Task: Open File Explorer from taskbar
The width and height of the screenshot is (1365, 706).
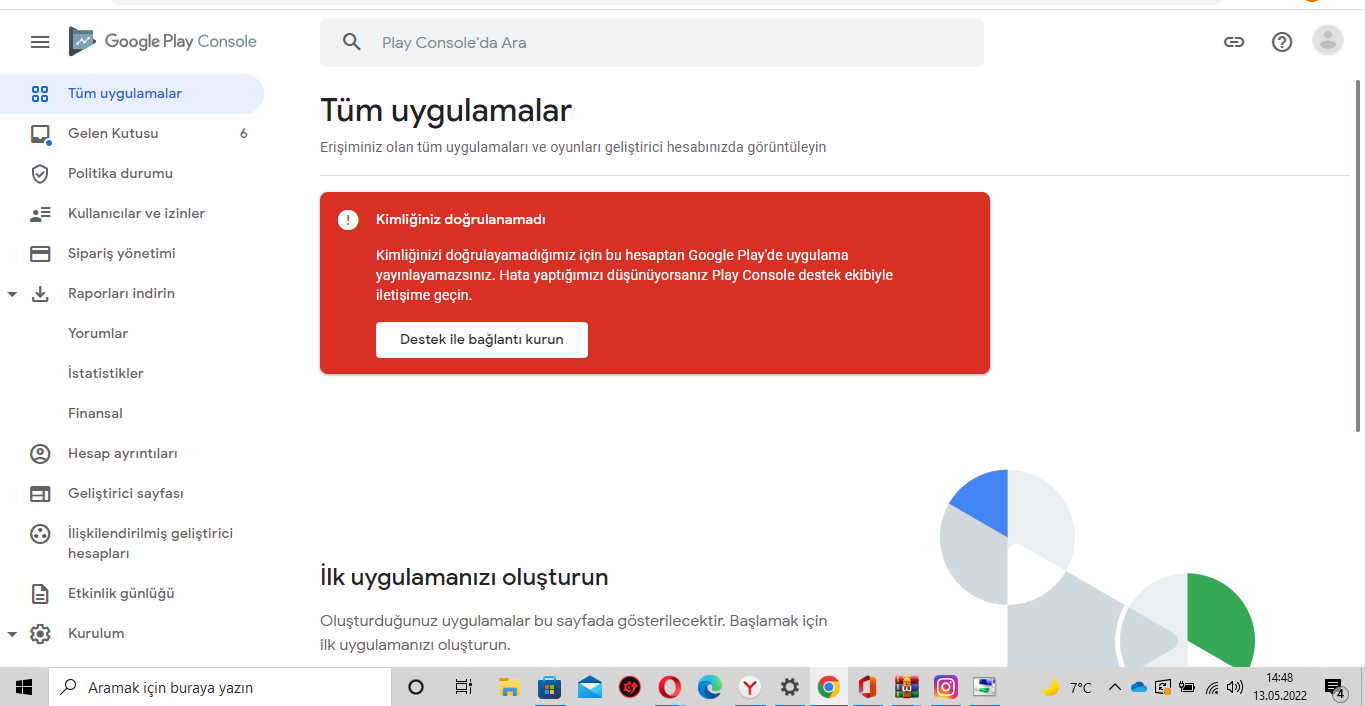Action: coord(510,688)
